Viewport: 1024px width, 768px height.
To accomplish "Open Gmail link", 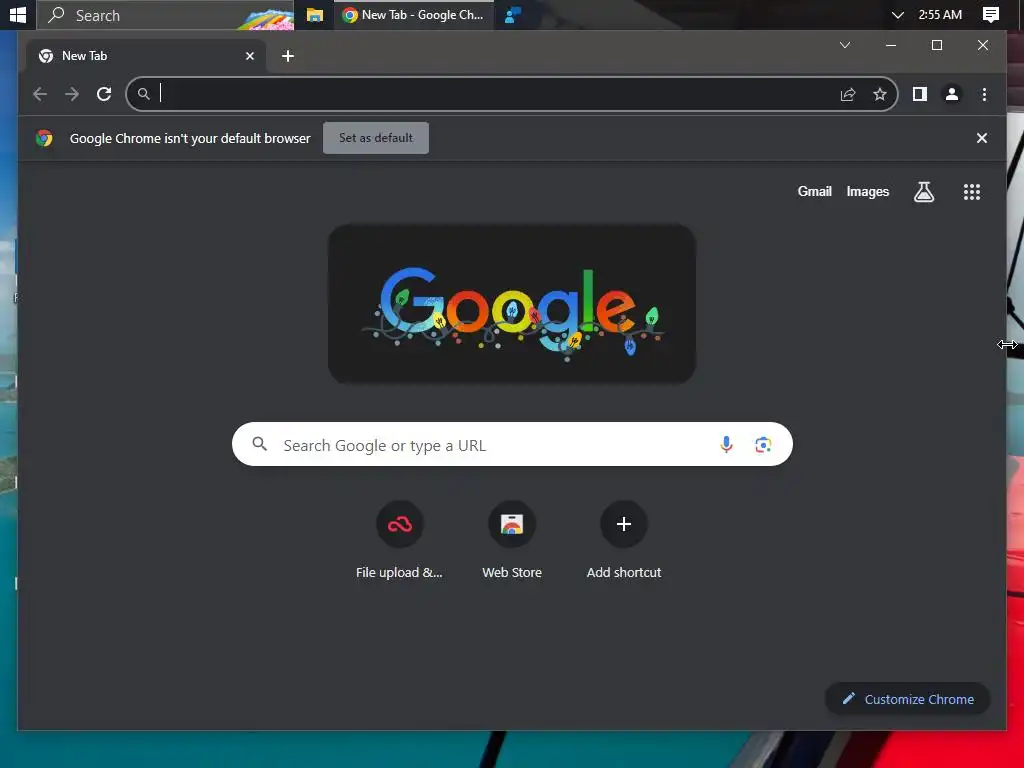I will (x=814, y=191).
